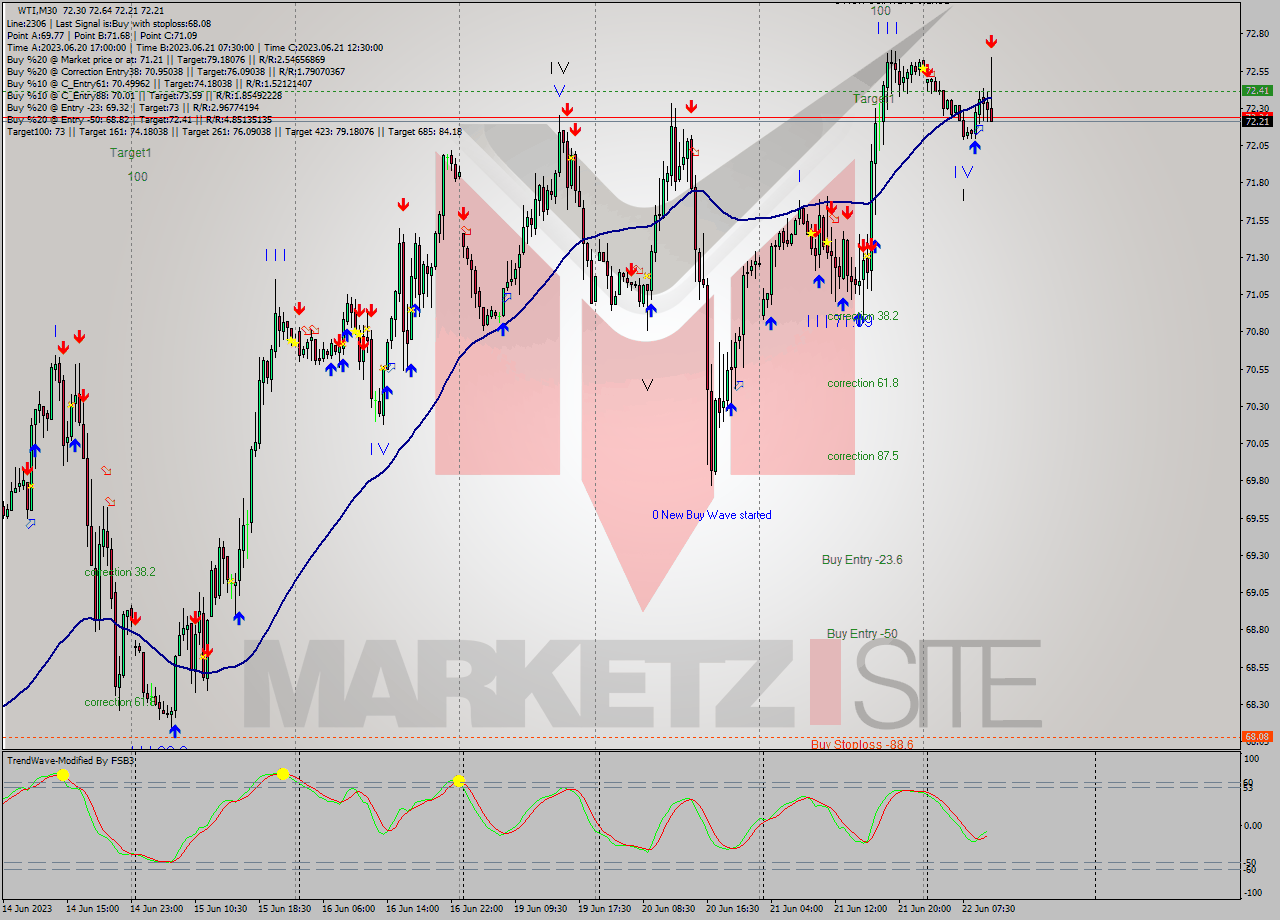The width and height of the screenshot is (1280, 920).
Task: Click the green 72.41 price tag on the price axis
Action: [x=1257, y=90]
